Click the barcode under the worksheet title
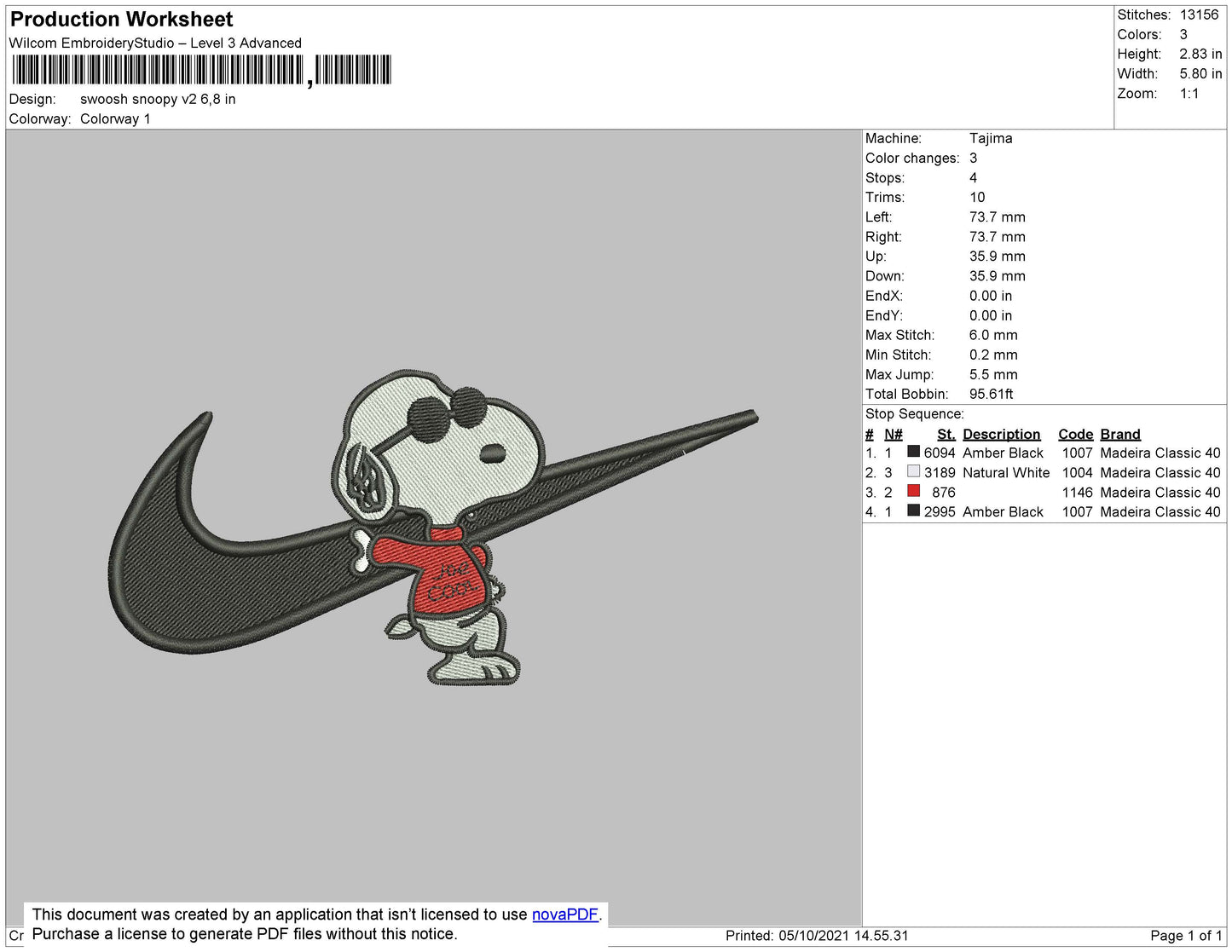This screenshot has width=1232, height=952. click(x=200, y=70)
